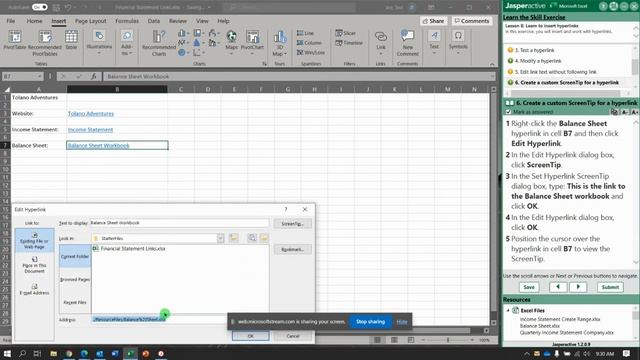
Task: Switch to the Formulas tab
Action: click(127, 21)
